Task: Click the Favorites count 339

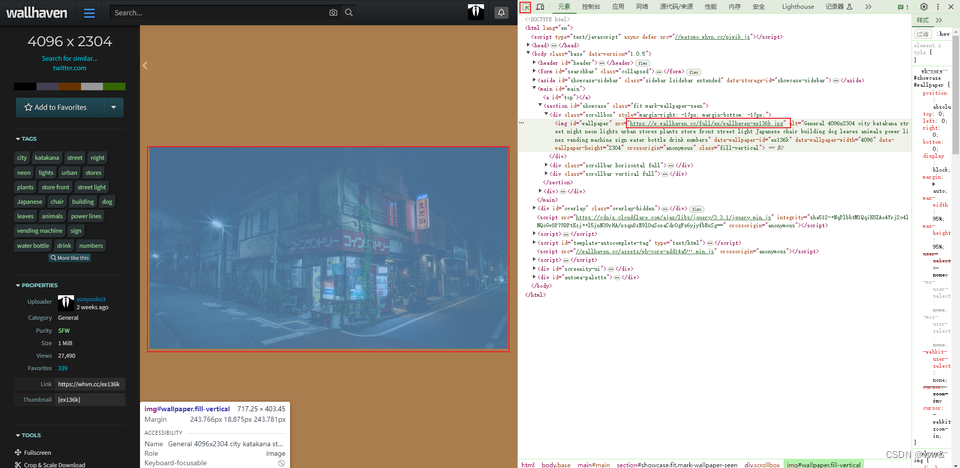Action: point(62,368)
